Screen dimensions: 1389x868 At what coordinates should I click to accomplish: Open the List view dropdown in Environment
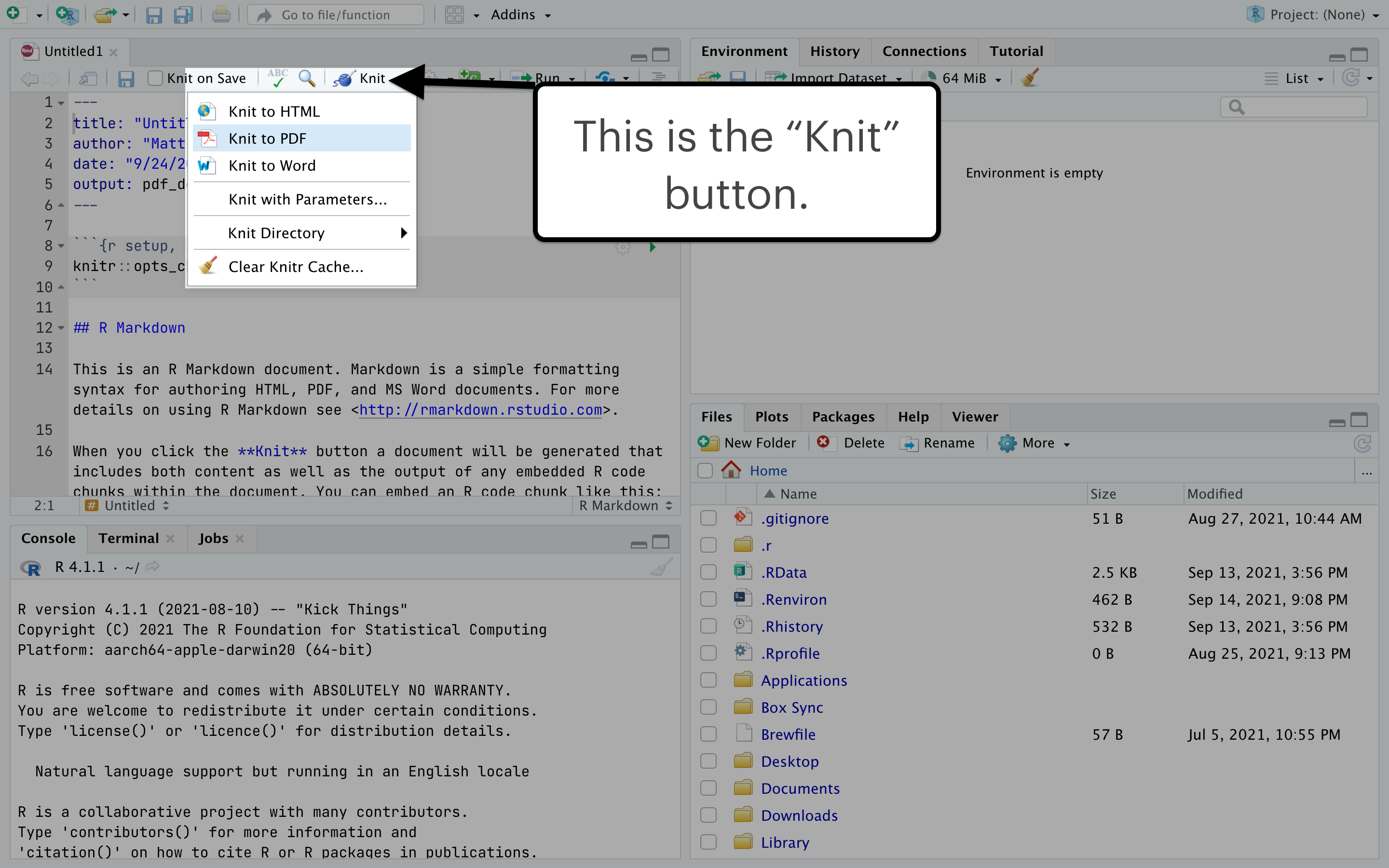tap(1294, 78)
